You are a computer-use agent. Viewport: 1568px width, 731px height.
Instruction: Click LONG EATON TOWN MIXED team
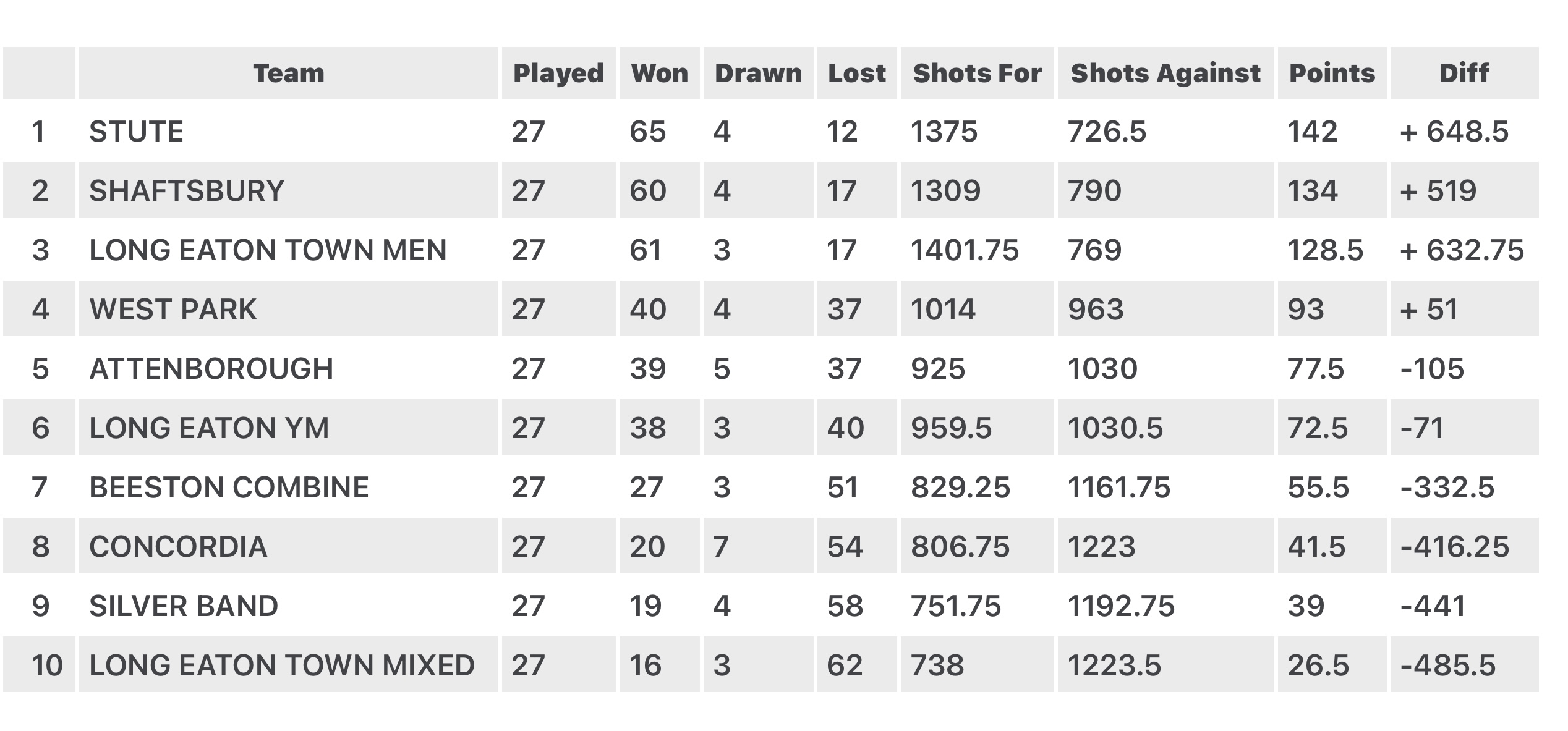pyautogui.click(x=282, y=665)
